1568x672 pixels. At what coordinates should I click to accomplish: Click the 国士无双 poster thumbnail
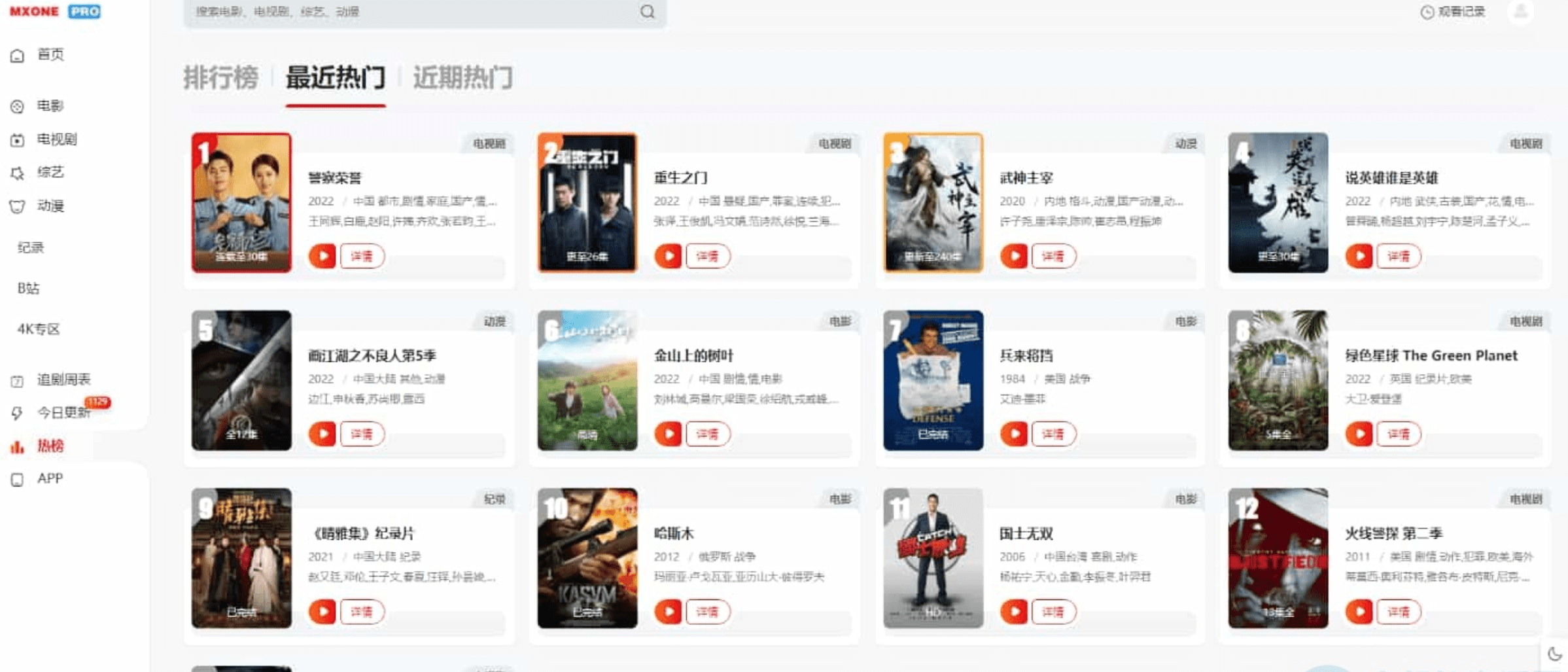(x=933, y=558)
